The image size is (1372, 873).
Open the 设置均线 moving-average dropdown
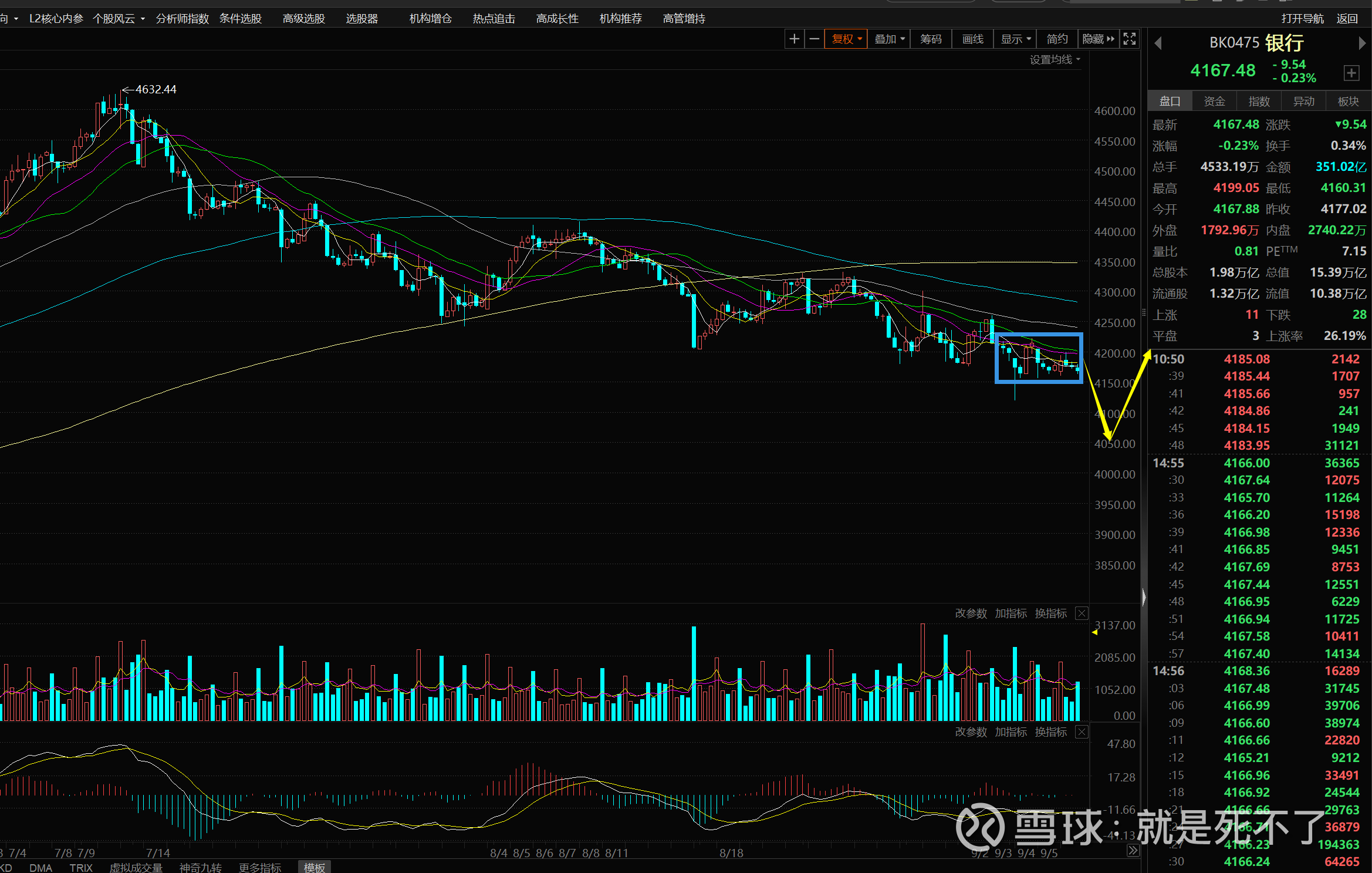tap(1055, 60)
